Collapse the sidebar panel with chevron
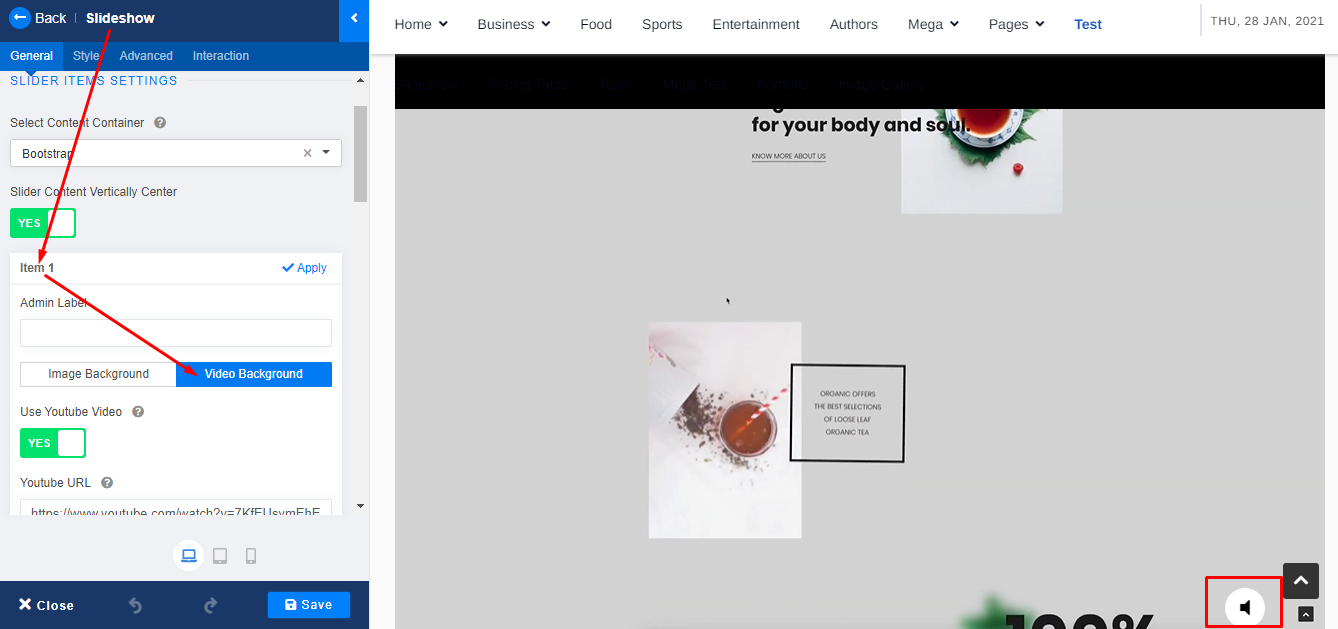Image resolution: width=1338 pixels, height=629 pixels. [x=354, y=18]
